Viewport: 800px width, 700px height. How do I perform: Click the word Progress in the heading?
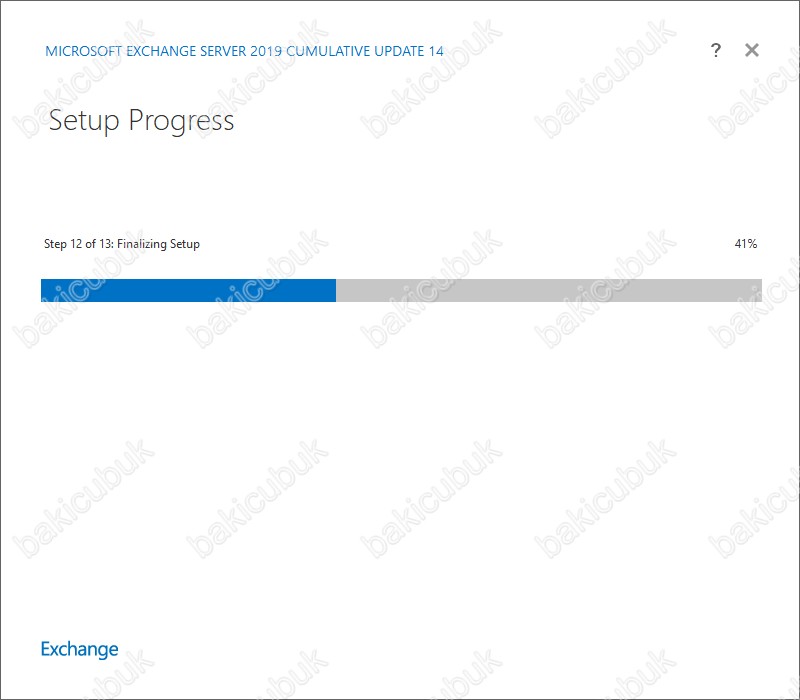181,121
